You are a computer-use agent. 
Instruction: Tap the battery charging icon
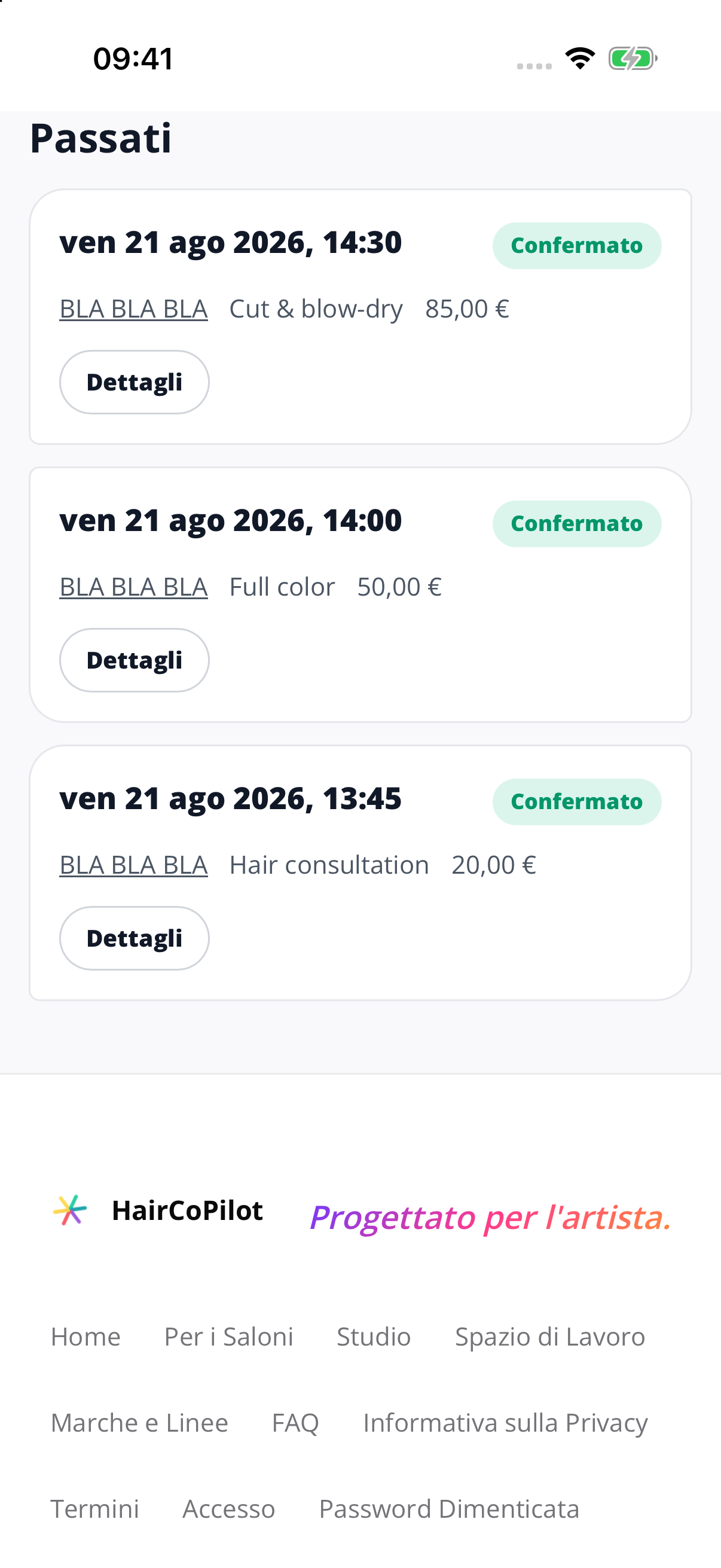[x=633, y=59]
